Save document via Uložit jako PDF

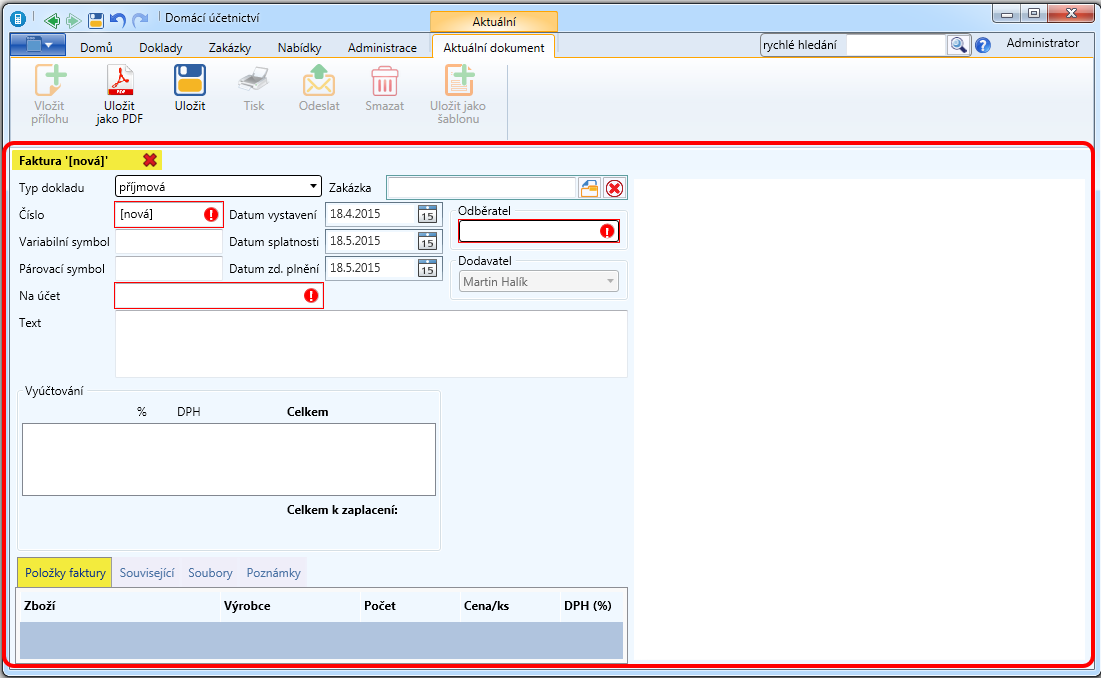click(119, 94)
